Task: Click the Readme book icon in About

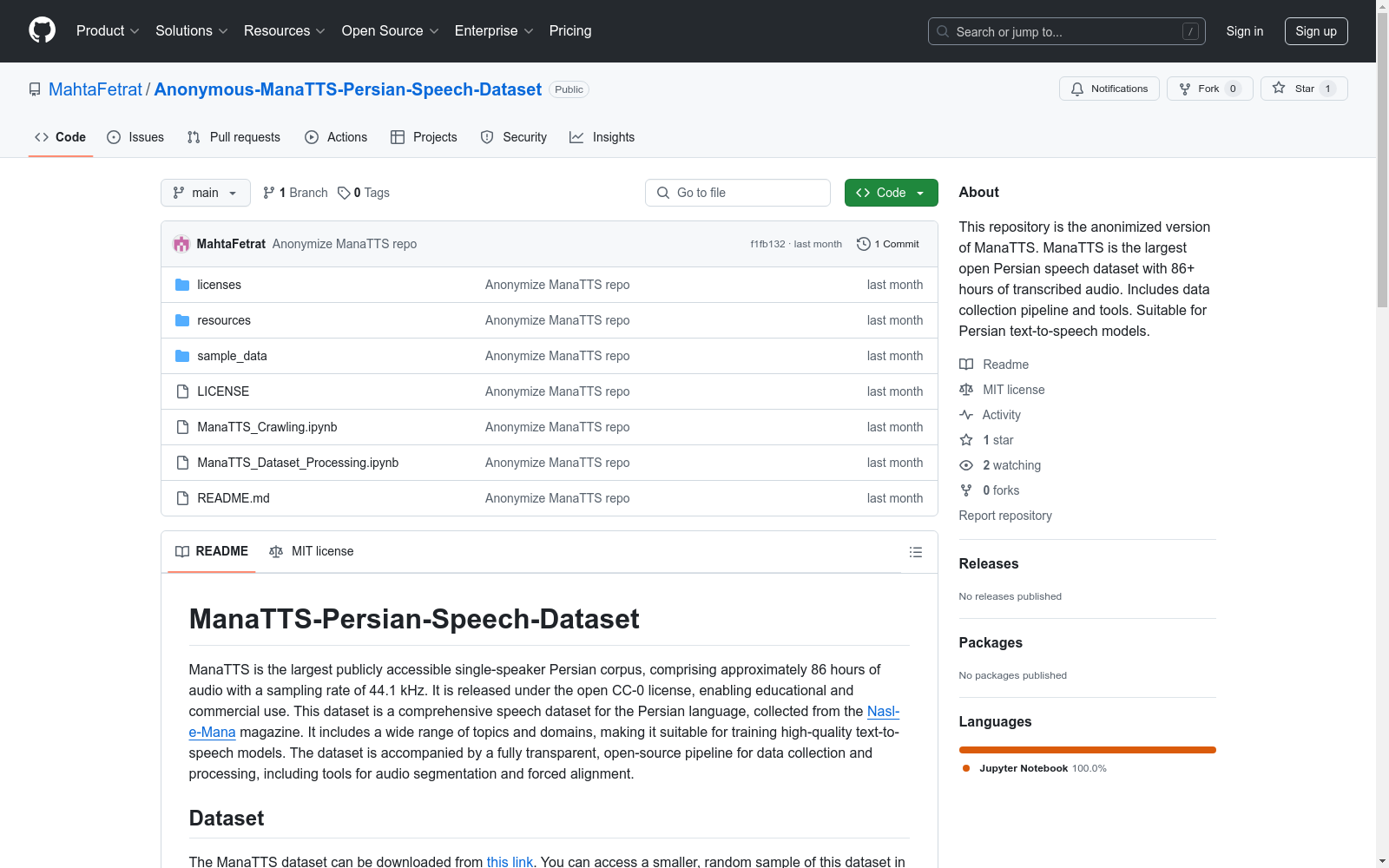Action: [966, 365]
